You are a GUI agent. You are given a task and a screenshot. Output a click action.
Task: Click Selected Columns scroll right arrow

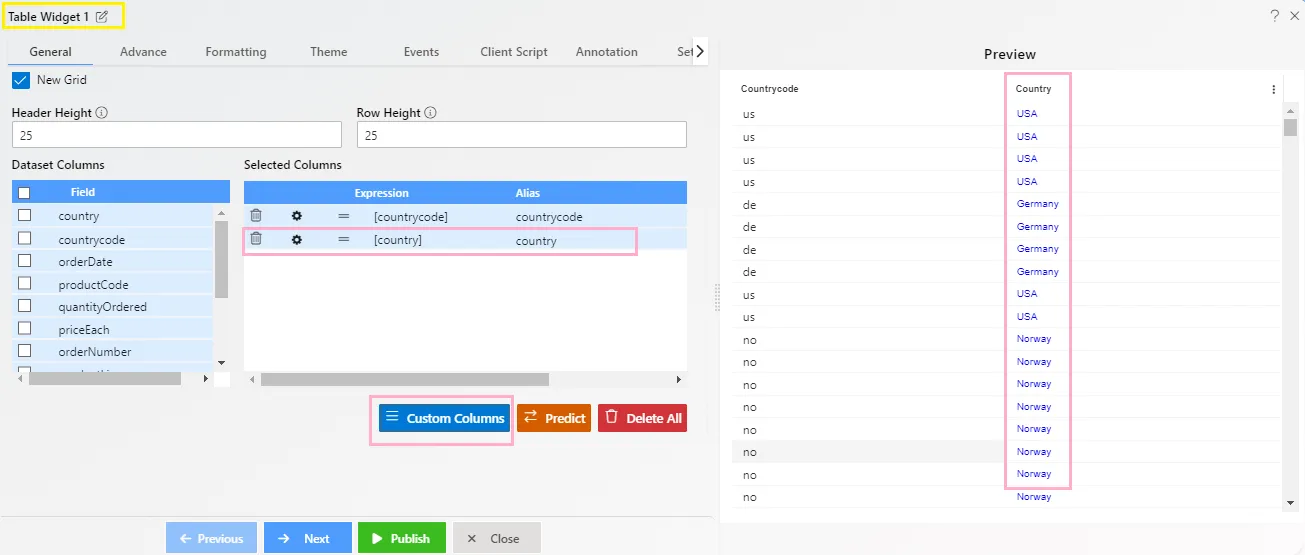[679, 380]
